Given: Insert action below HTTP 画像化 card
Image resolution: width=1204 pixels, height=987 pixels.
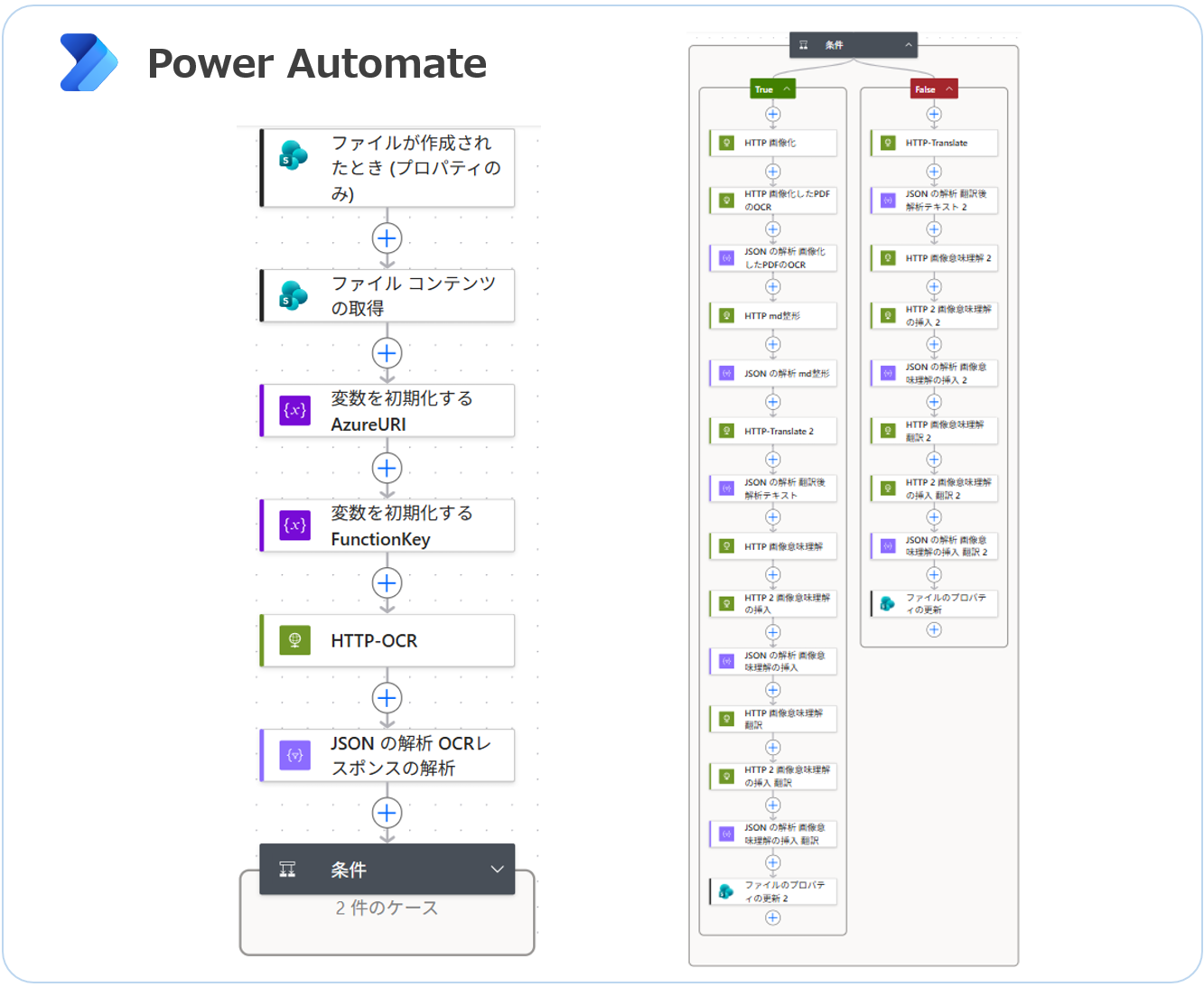Looking at the screenshot, I should (x=772, y=172).
